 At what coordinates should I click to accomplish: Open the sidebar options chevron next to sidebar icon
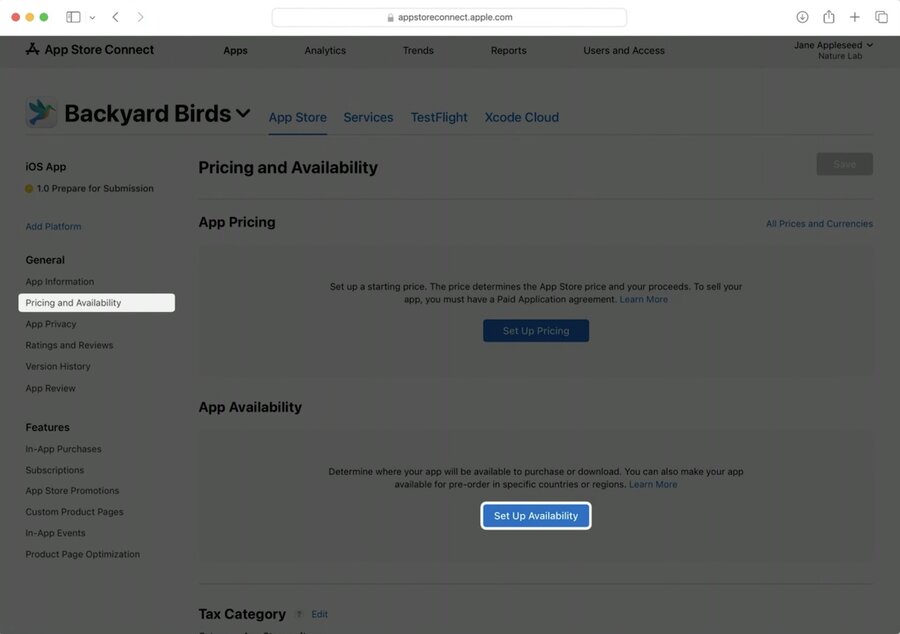click(92, 18)
